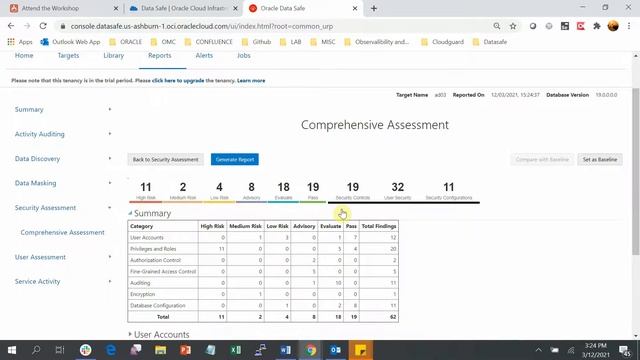Open Sticky Notes from taskbar
Screen dimensions: 640x360
[360, 350]
